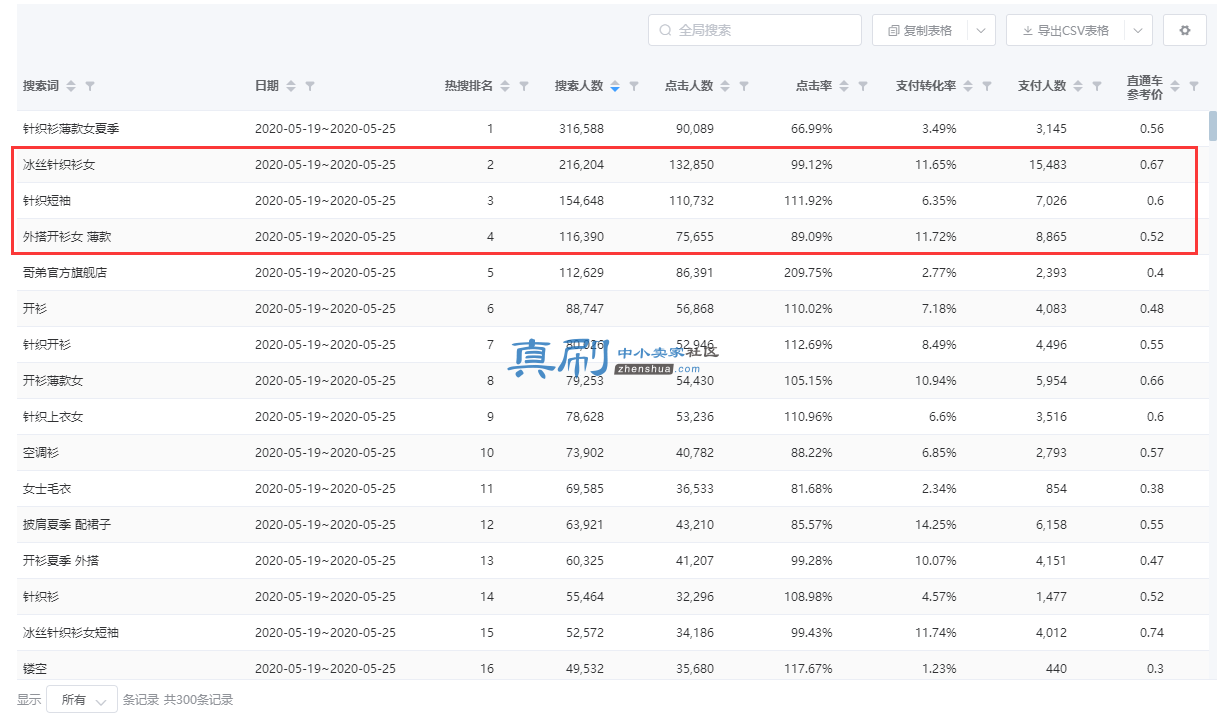This screenshot has height=719, width=1226.
Task: Focus the 全局搜索 search field
Action: pyautogui.click(x=755, y=30)
